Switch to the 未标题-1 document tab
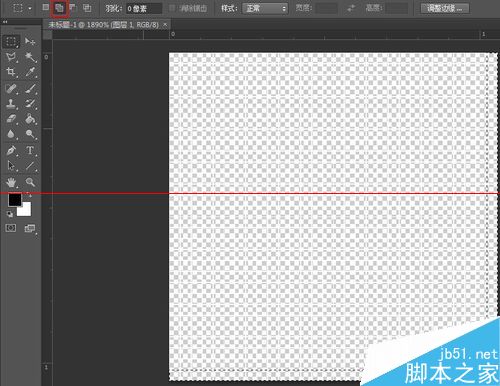Image resolution: width=500 pixels, height=386 pixels. (103, 25)
